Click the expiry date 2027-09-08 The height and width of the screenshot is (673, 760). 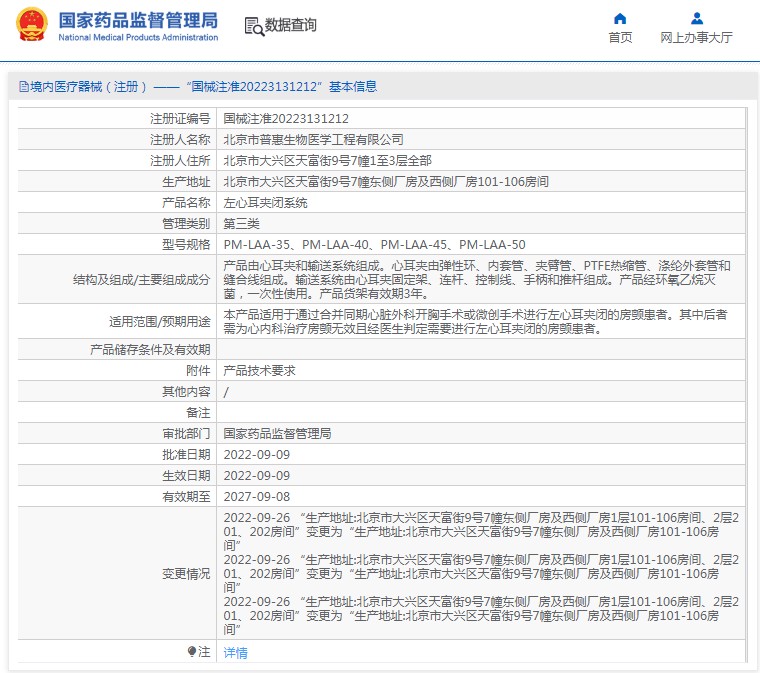pyautogui.click(x=256, y=497)
